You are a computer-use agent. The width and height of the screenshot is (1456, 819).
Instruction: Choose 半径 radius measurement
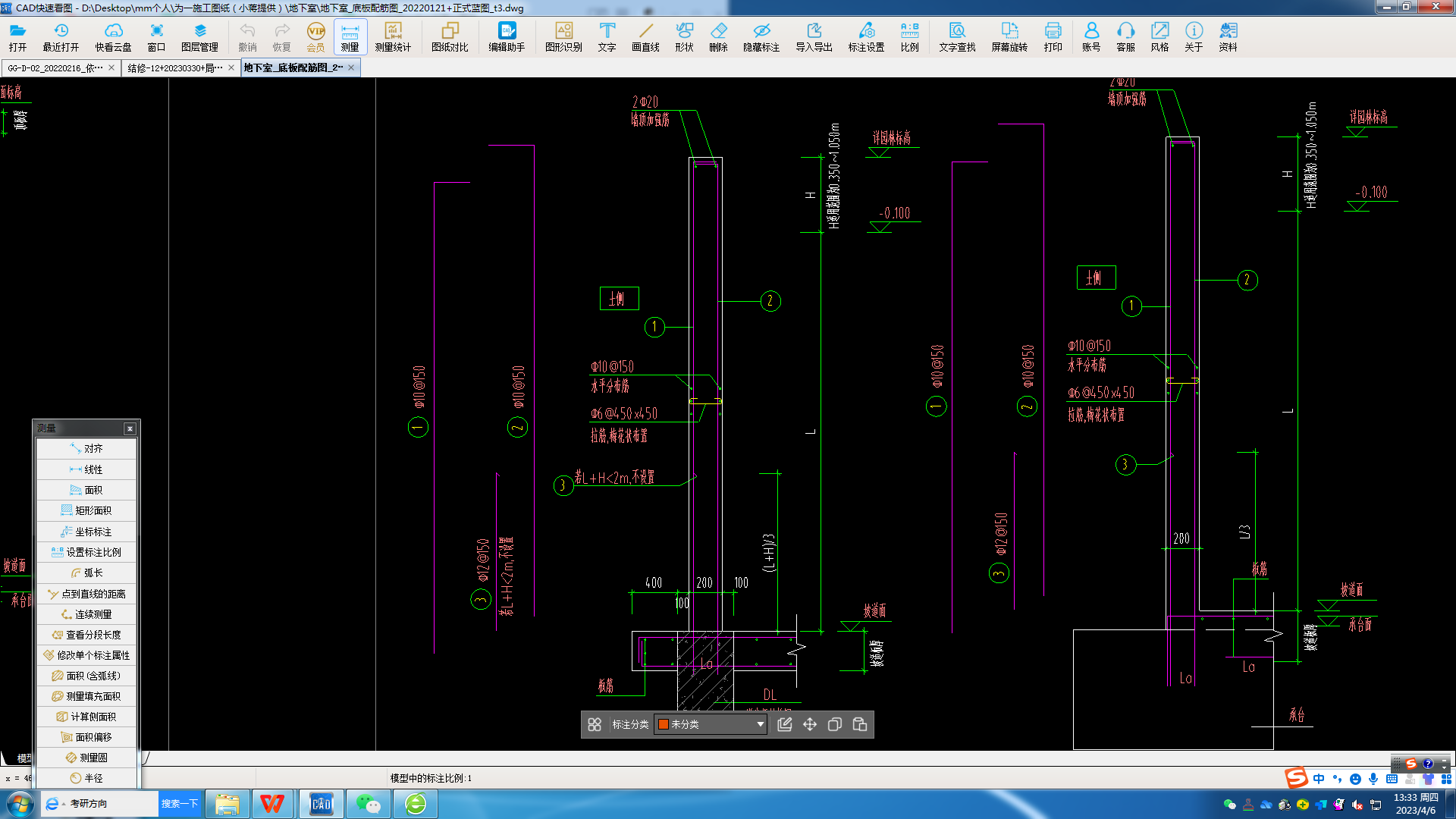86,778
